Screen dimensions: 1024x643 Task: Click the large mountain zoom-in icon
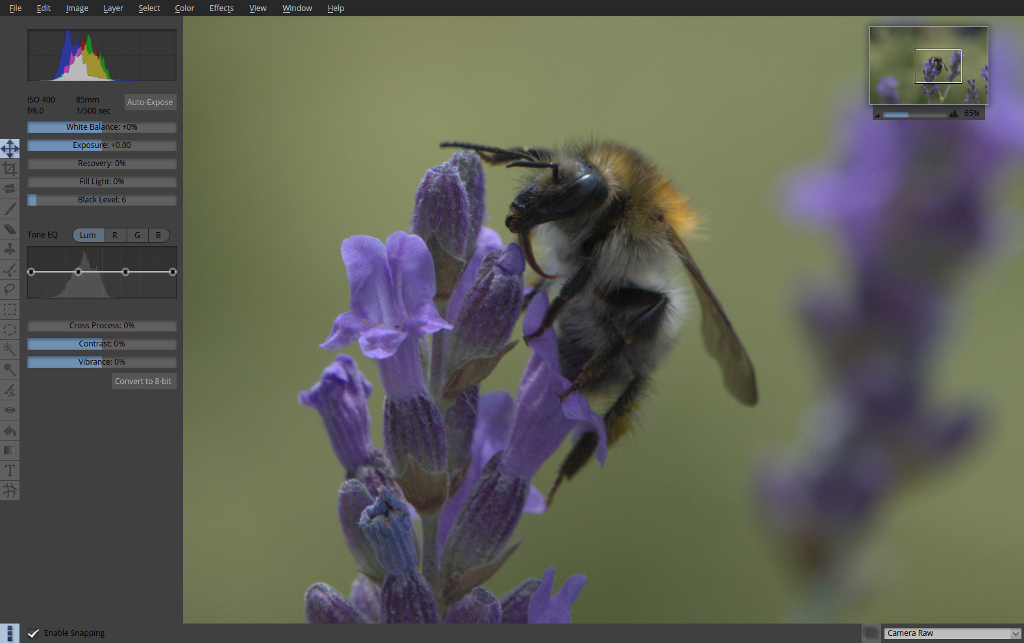tap(953, 114)
